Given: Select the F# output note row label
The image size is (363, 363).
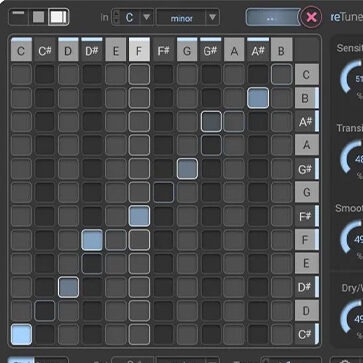Looking at the screenshot, I should [x=307, y=216].
